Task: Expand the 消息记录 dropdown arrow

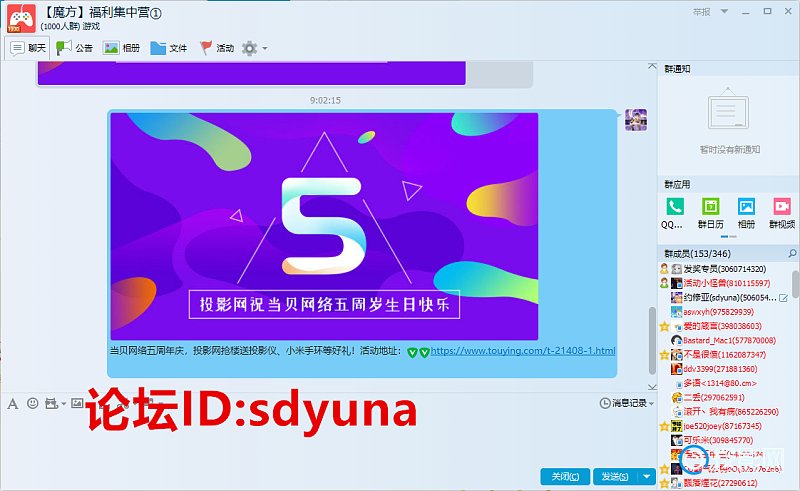Action: click(651, 403)
